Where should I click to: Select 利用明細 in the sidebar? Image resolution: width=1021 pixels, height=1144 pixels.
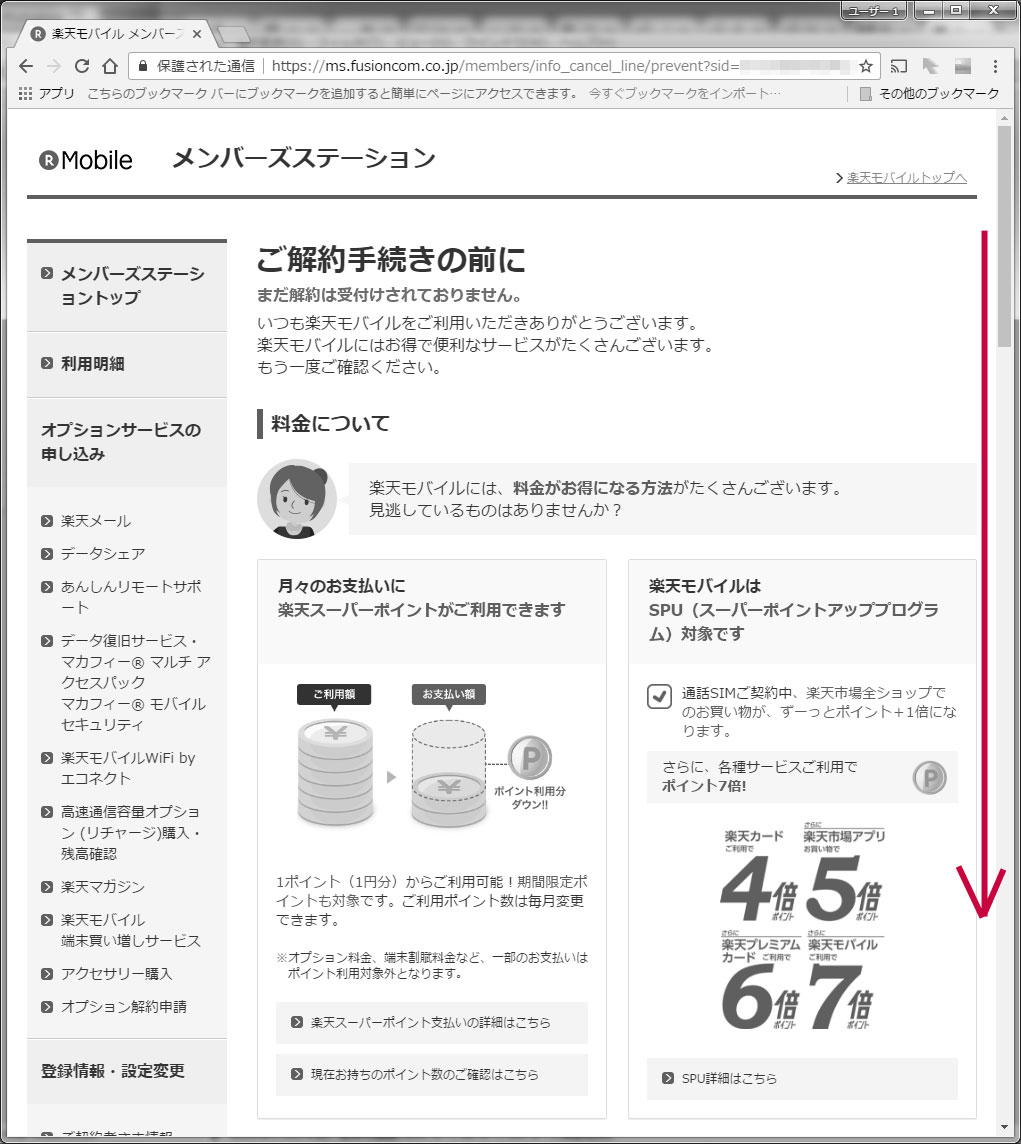point(93,364)
